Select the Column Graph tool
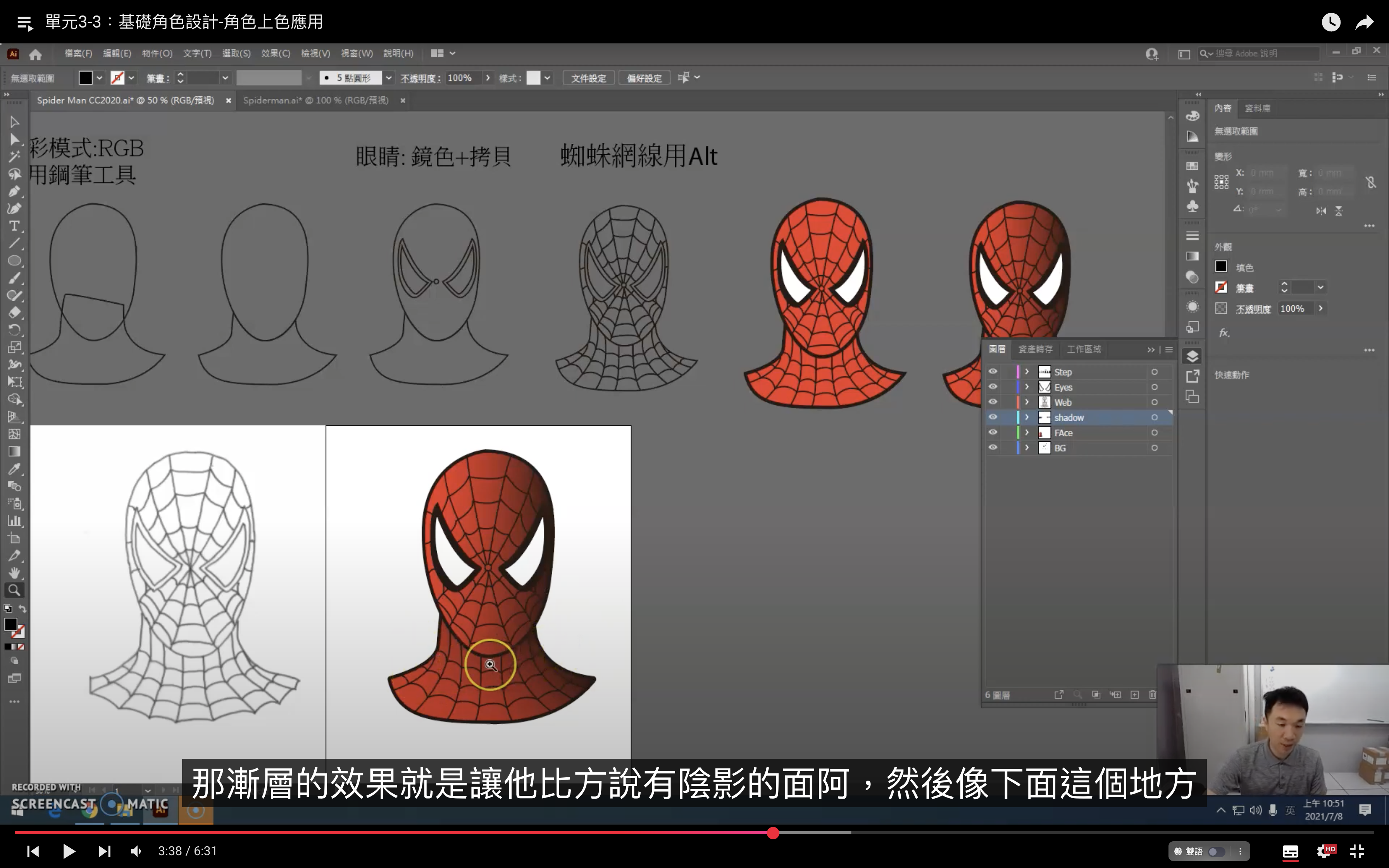Image resolution: width=1389 pixels, height=868 pixels. [14, 521]
